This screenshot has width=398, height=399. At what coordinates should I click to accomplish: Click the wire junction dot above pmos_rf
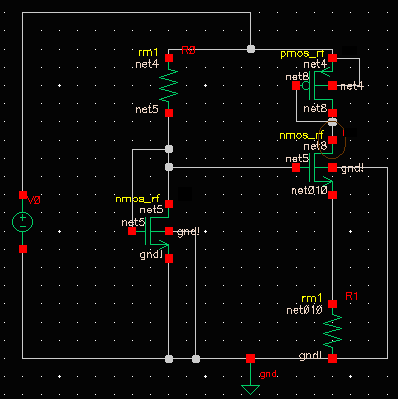pyautogui.click(x=251, y=49)
